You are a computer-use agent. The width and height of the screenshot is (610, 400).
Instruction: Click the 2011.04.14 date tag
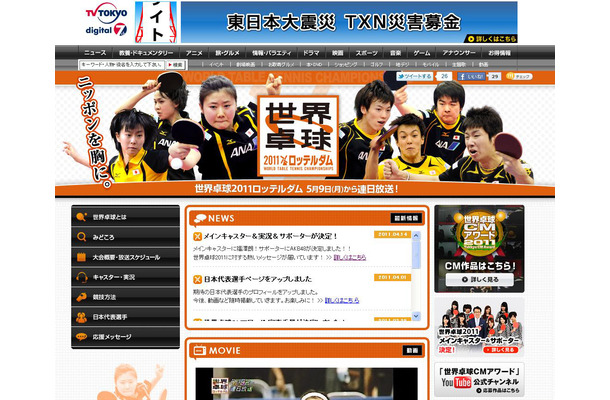coord(392,234)
